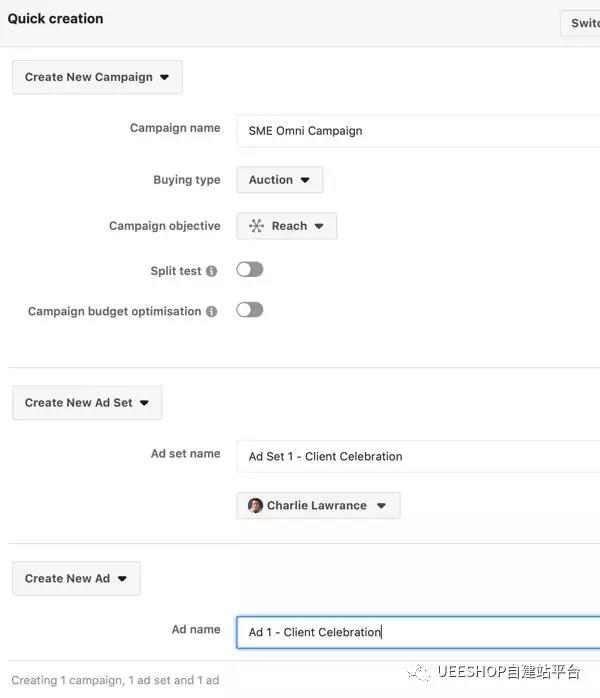
Task: Open the Charlie Lawrance account dropdown
Action: tap(318, 506)
